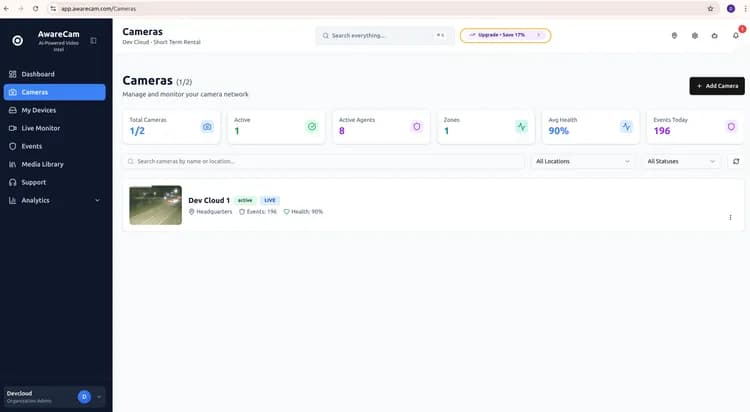The height and width of the screenshot is (412, 750).
Task: Open the browser profile avatar
Action: pos(731,9)
